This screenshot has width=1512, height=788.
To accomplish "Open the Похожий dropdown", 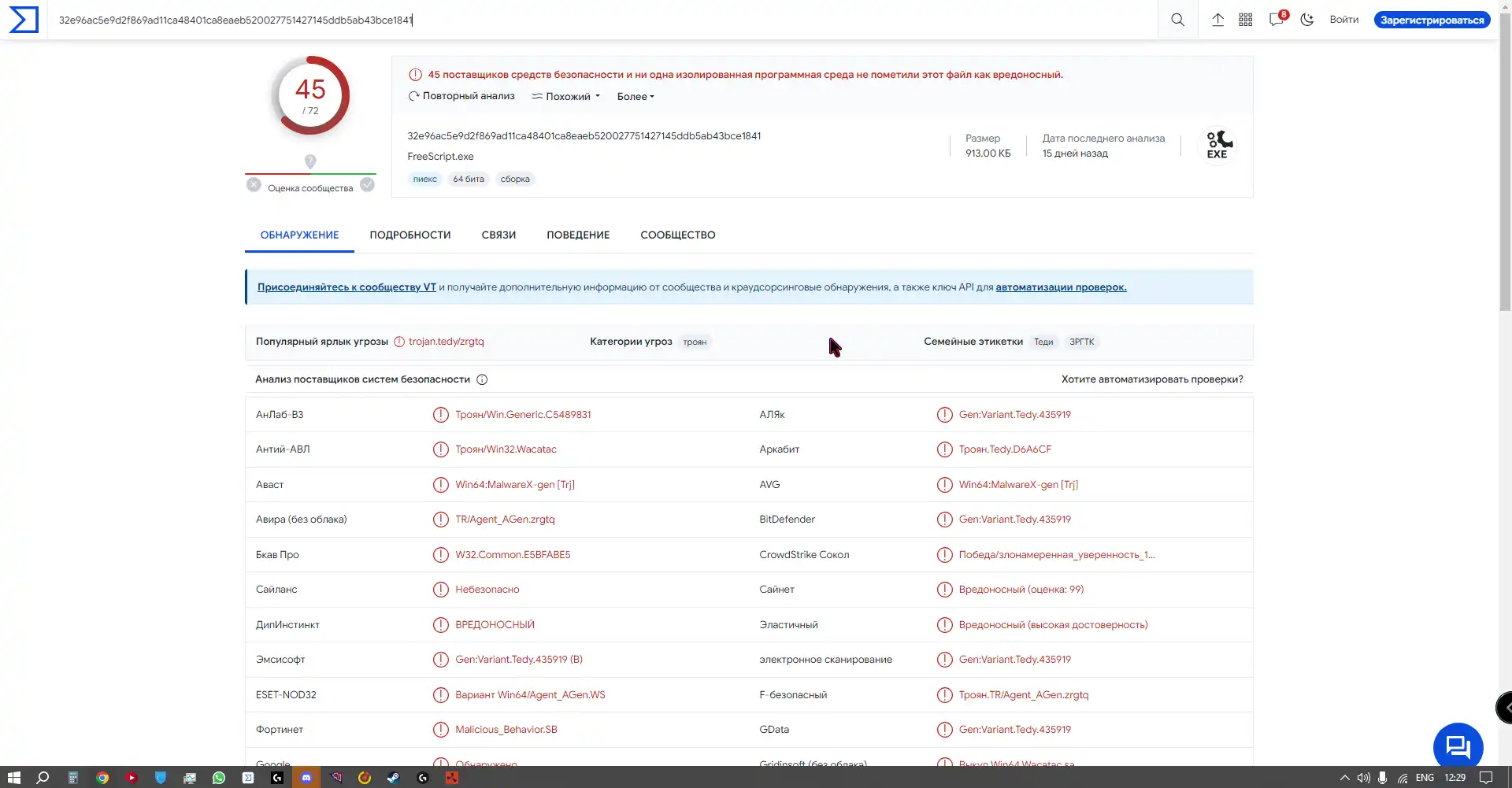I will 566,96.
